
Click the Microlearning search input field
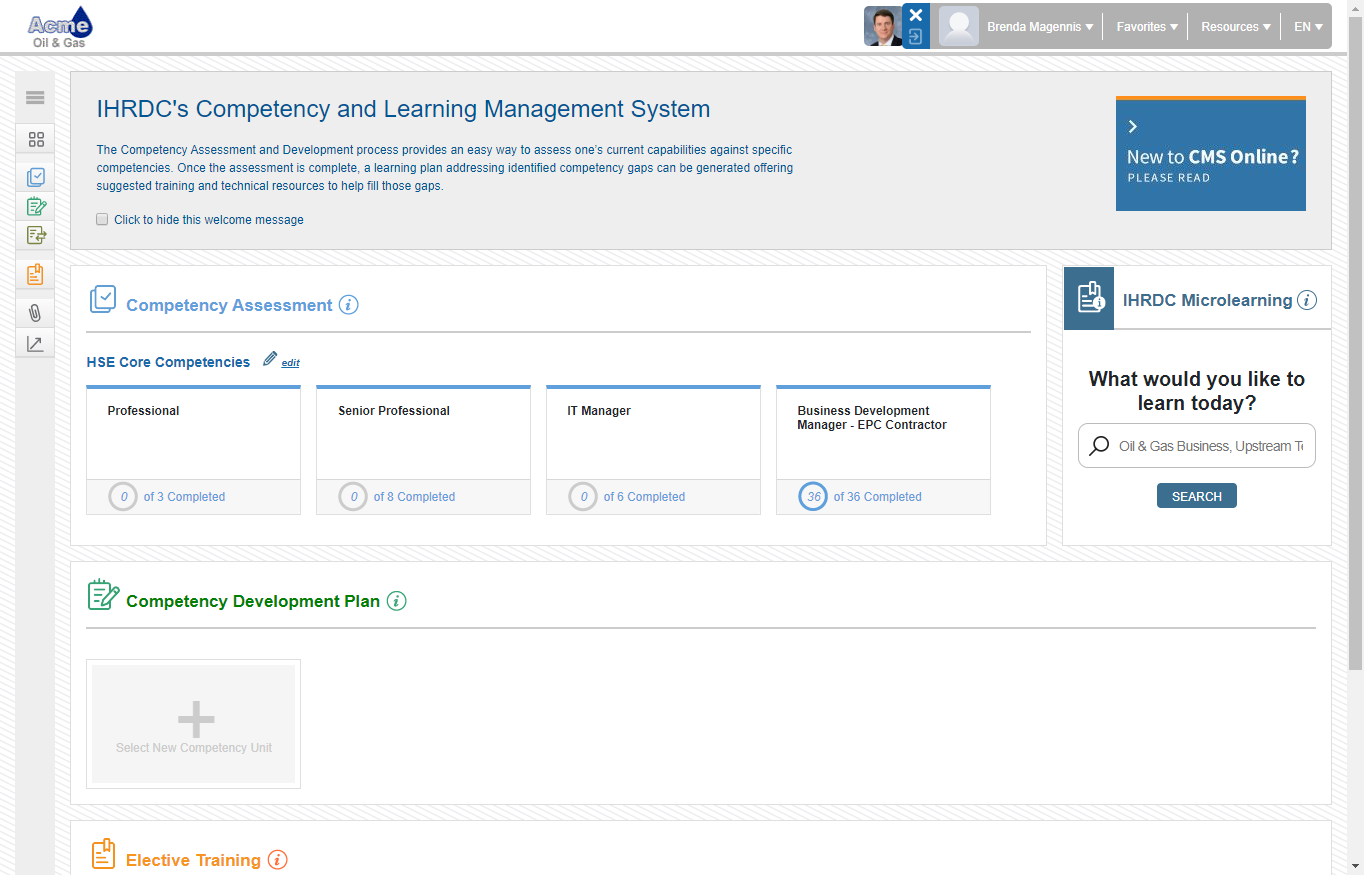(1197, 446)
